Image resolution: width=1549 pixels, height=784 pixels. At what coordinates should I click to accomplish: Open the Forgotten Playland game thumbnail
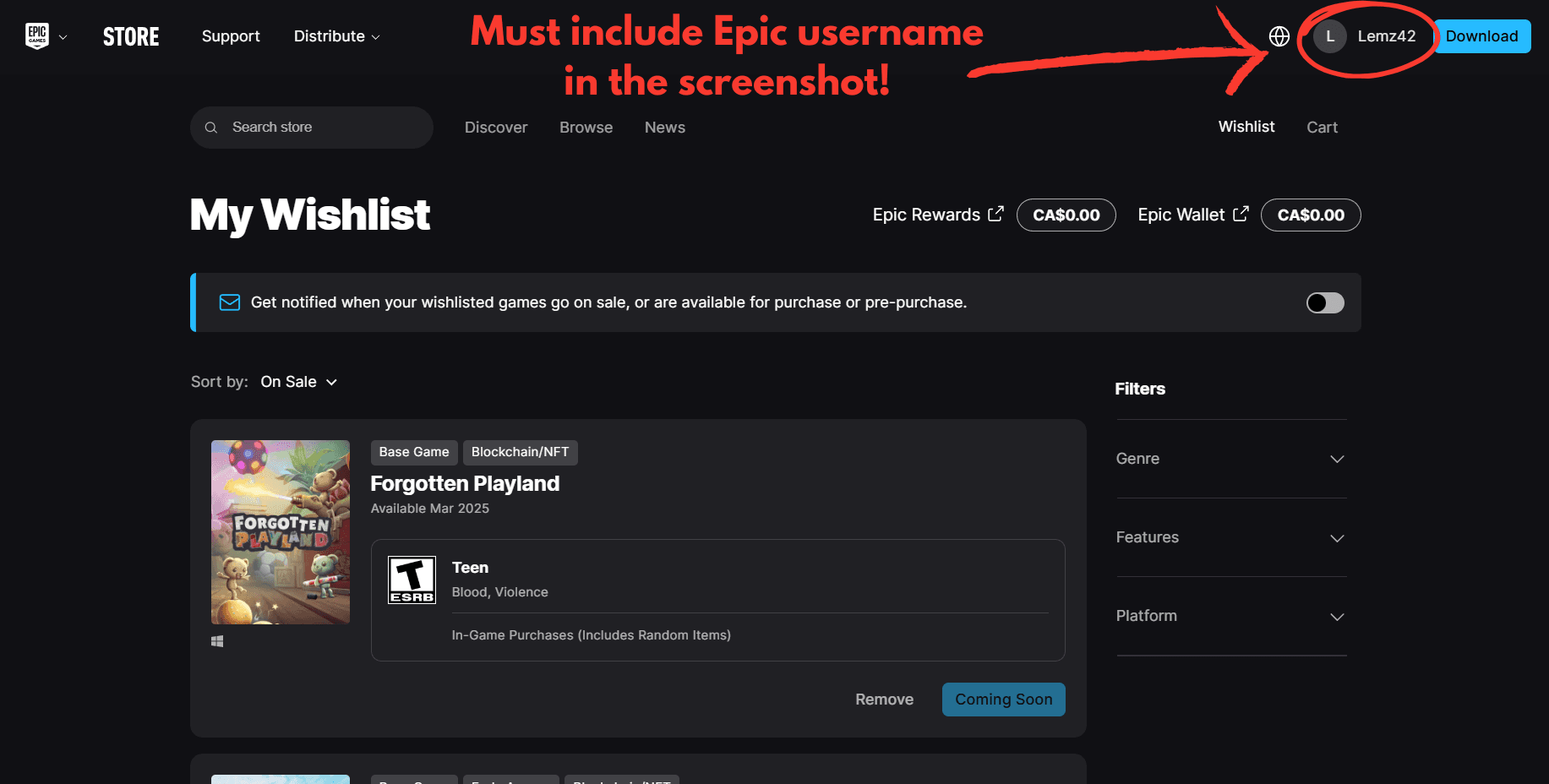click(x=280, y=531)
